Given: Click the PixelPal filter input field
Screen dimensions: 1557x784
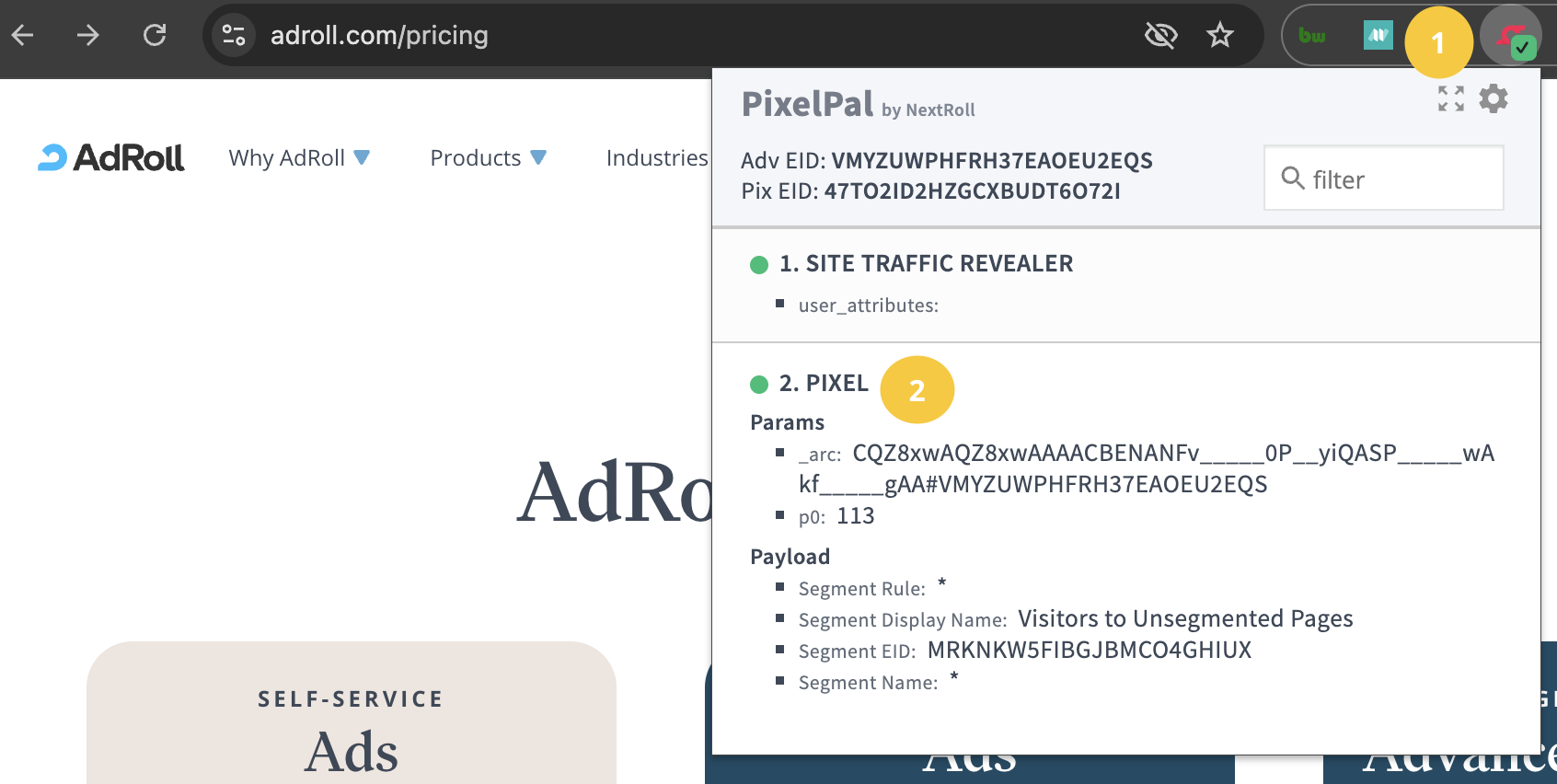Looking at the screenshot, I should (1384, 178).
